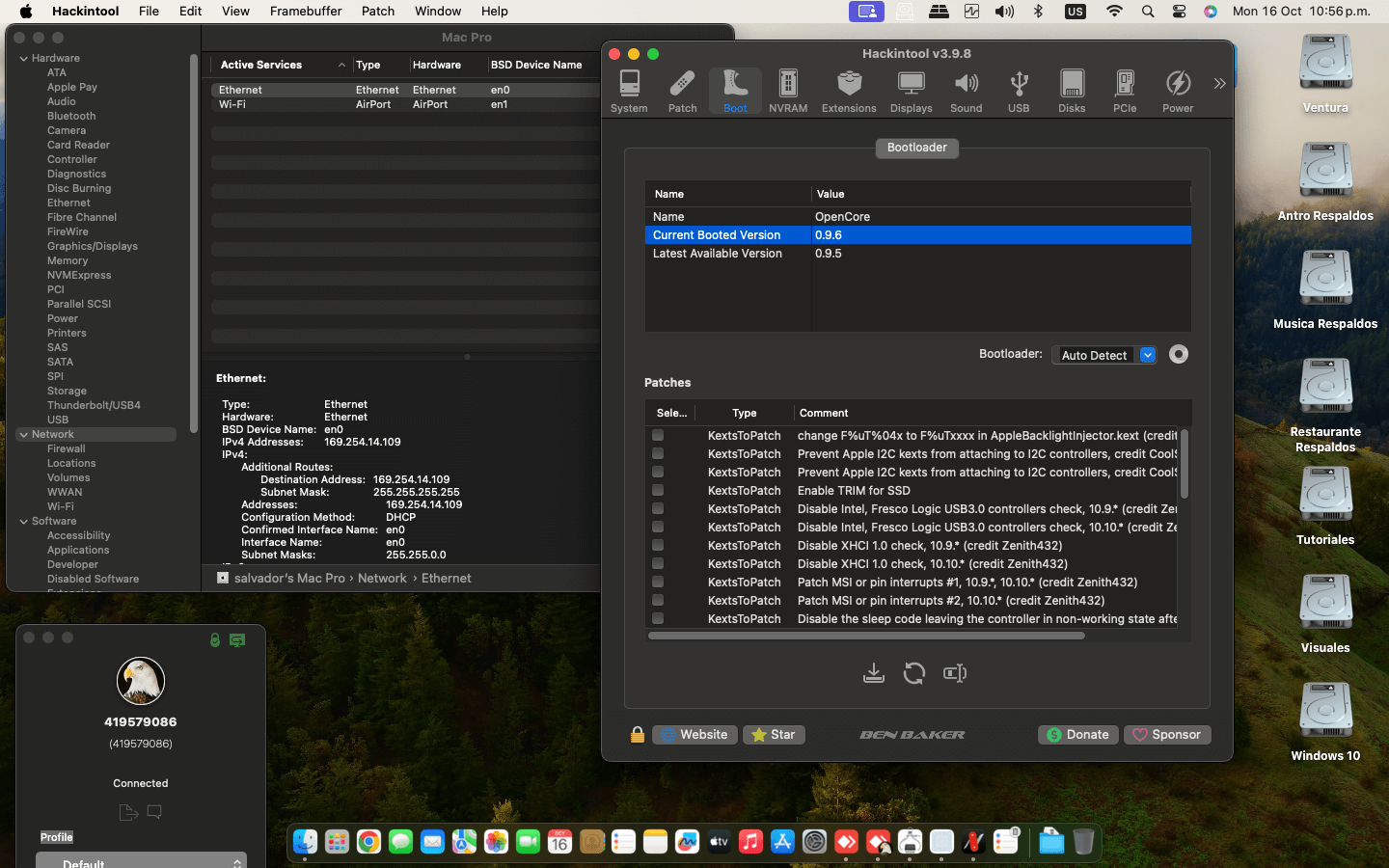Click the download icon below the patches list

click(x=873, y=673)
